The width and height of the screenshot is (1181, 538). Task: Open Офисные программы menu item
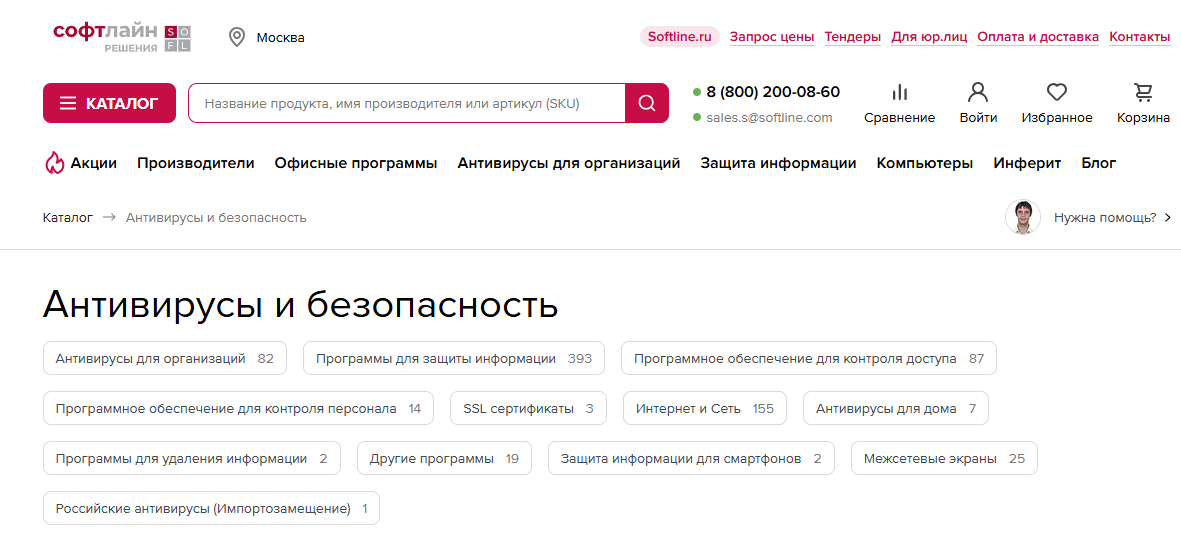[x=356, y=163]
